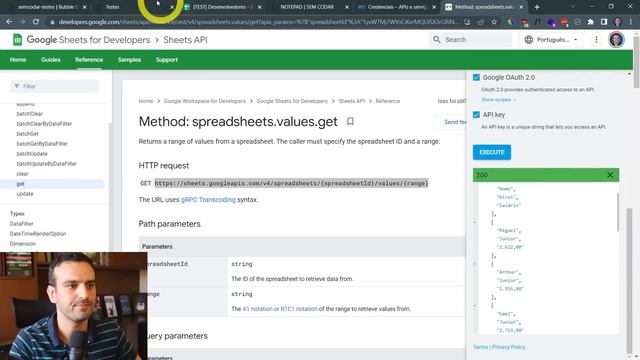Screen dimensions: 640x360
Task: Collapse the Gael JSON array entry
Action: (x=475, y=305)
